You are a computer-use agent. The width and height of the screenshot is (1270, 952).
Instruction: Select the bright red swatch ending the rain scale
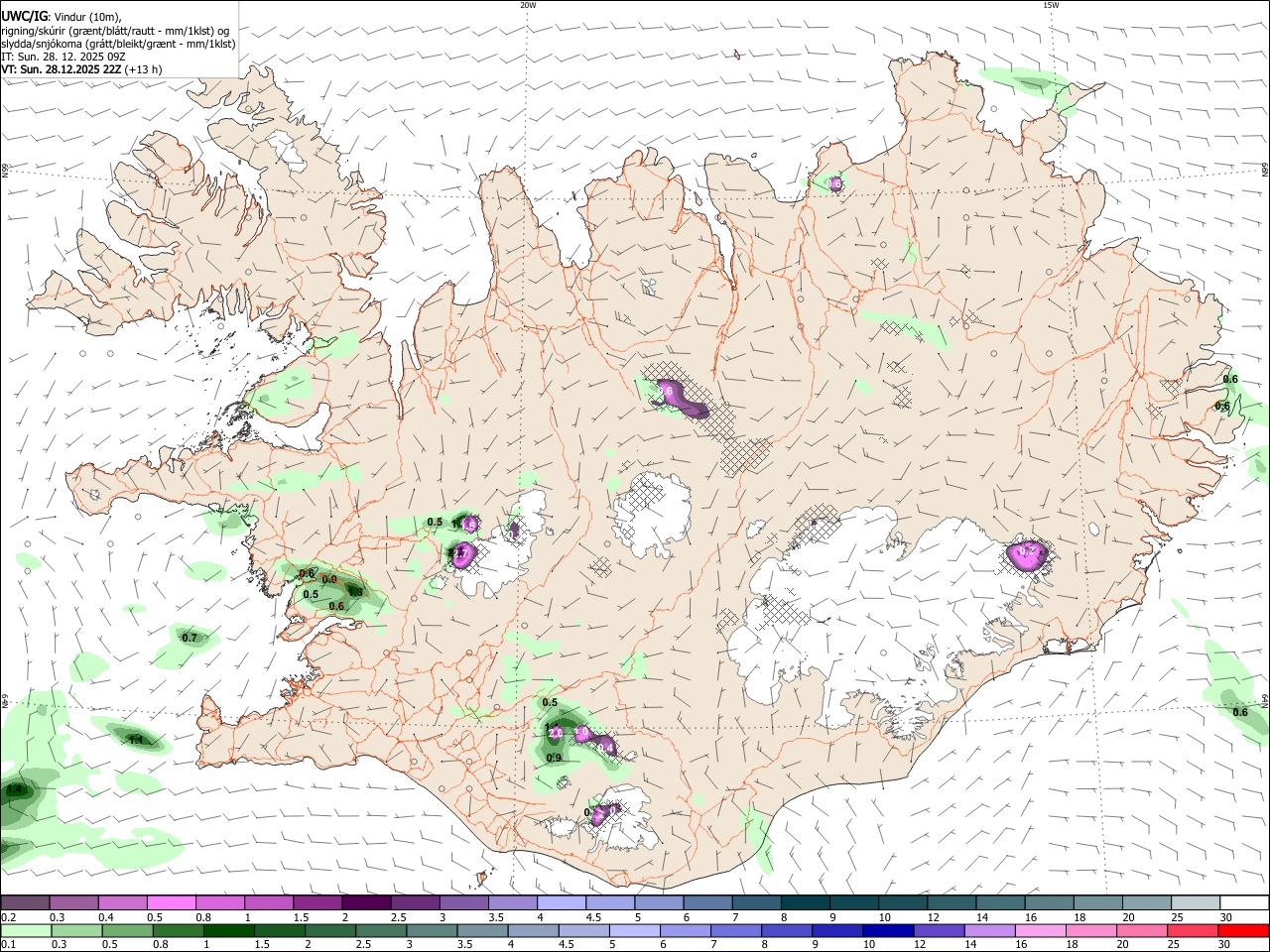click(x=1242, y=930)
